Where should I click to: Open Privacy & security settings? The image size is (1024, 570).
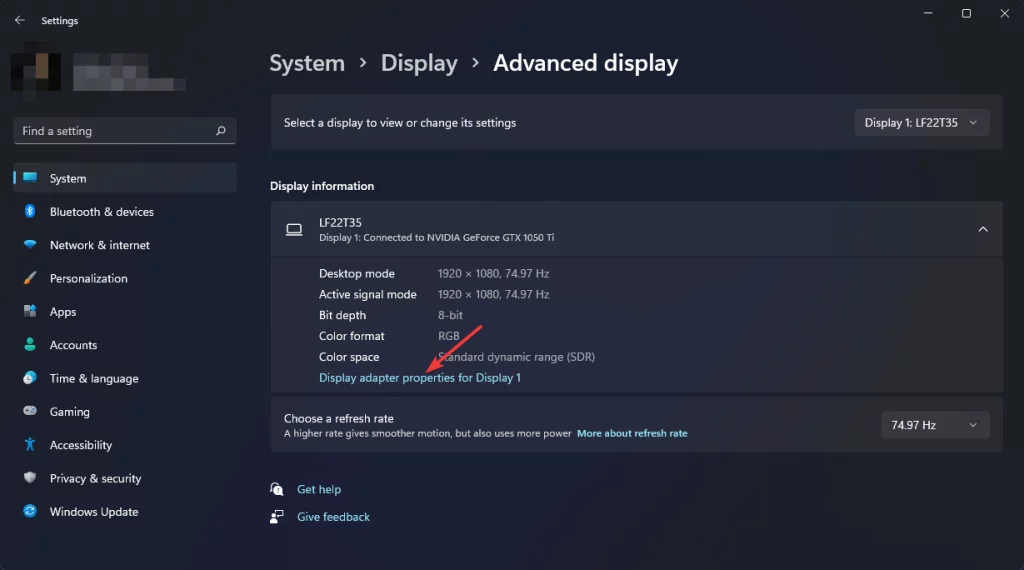click(125, 478)
